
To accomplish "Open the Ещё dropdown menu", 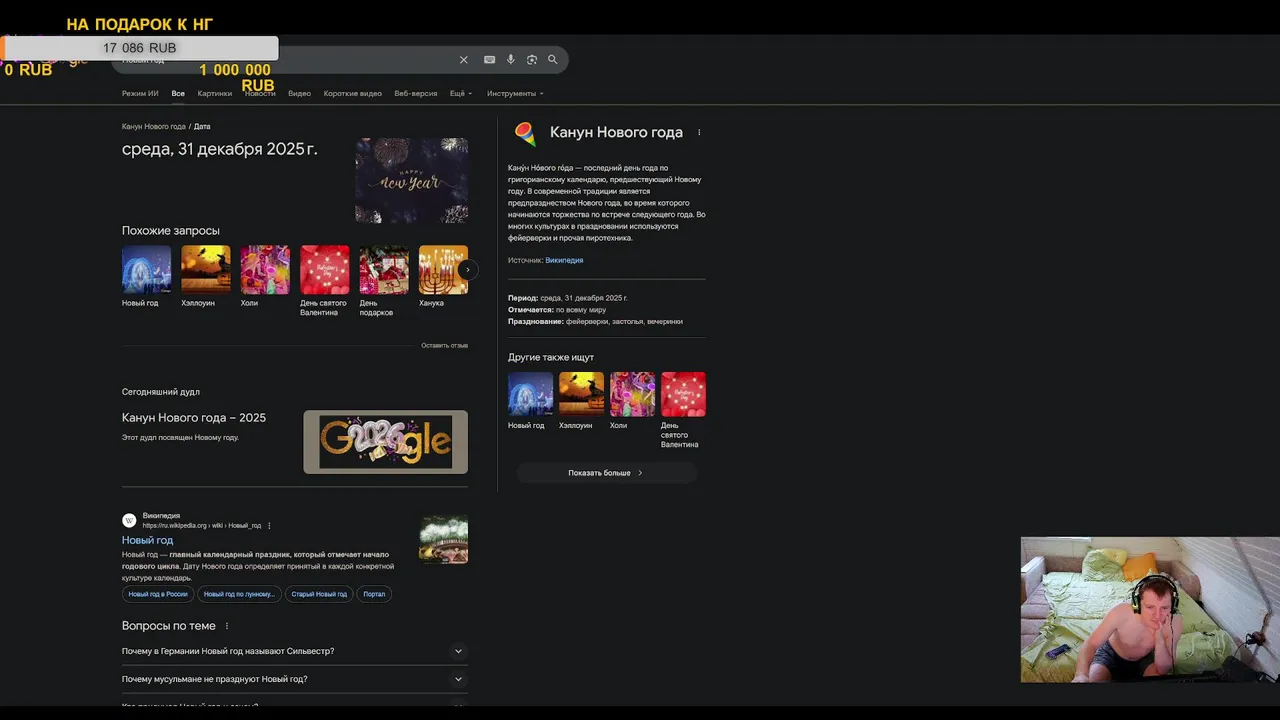I will click(x=461, y=93).
